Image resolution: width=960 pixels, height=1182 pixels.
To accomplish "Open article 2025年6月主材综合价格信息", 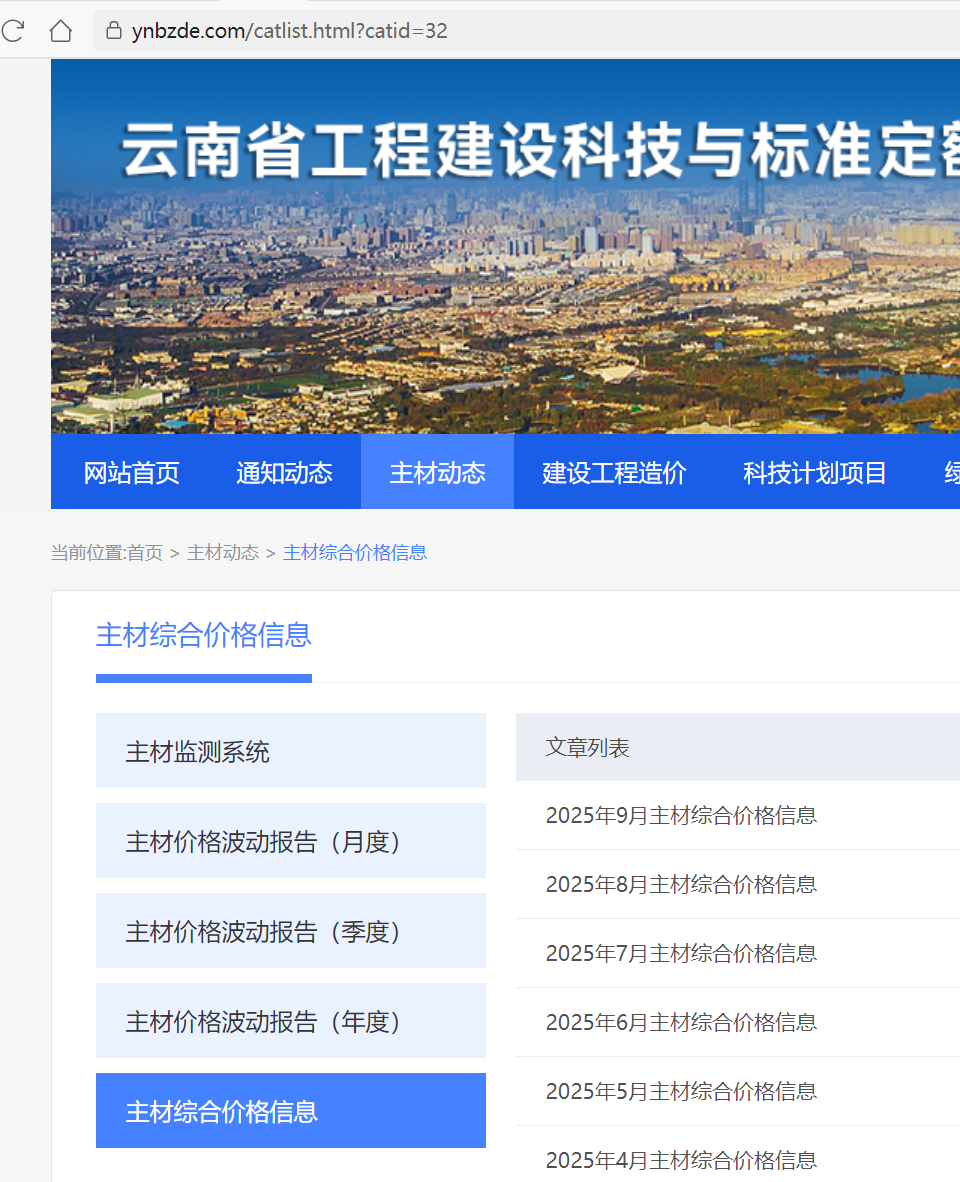I will 681,1023.
